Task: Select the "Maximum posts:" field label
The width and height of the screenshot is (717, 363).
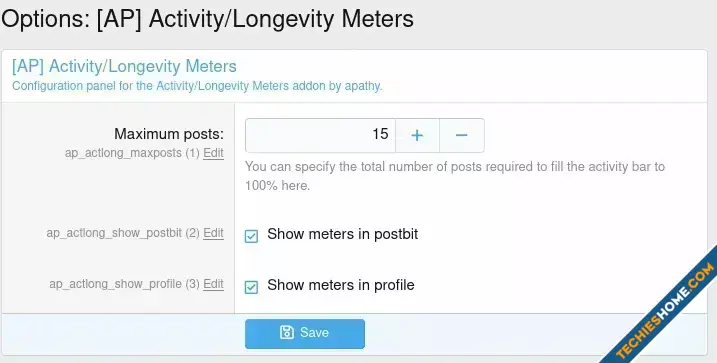Action: pos(169,134)
